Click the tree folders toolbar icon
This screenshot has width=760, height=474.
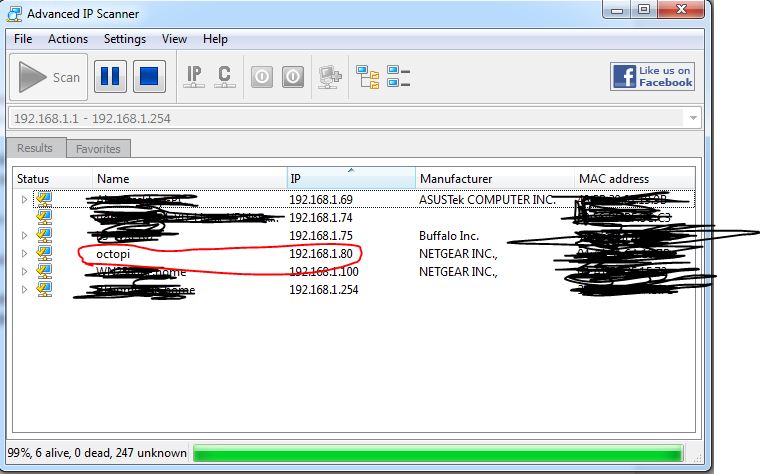368,77
